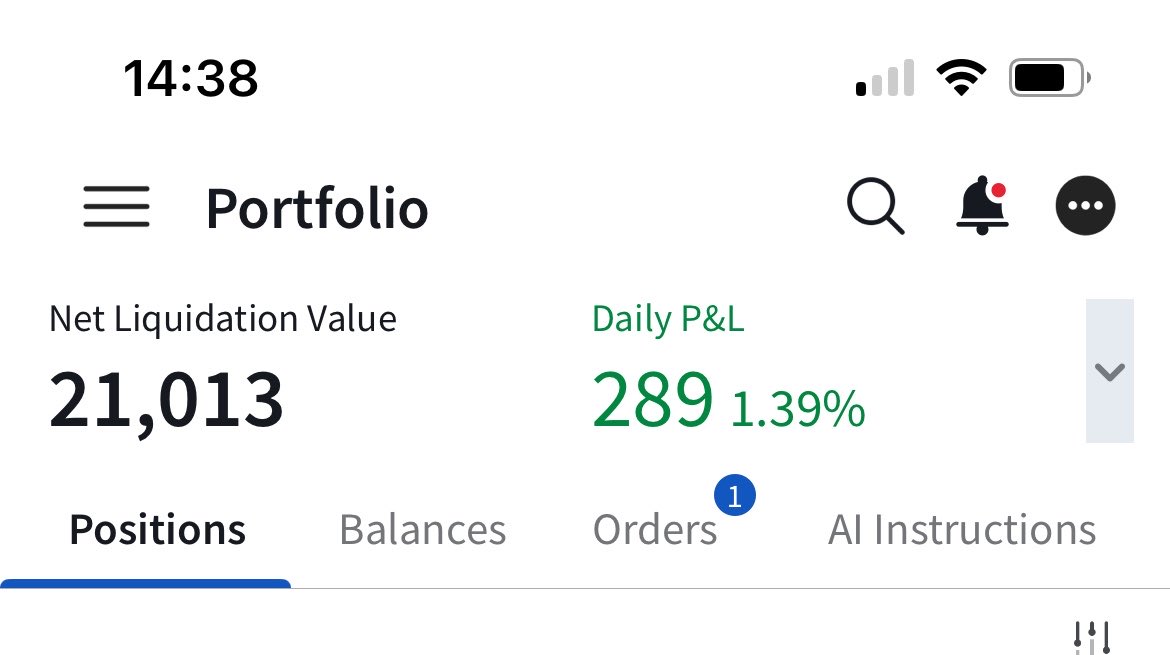Open the three-dot more options button

coord(1085,205)
